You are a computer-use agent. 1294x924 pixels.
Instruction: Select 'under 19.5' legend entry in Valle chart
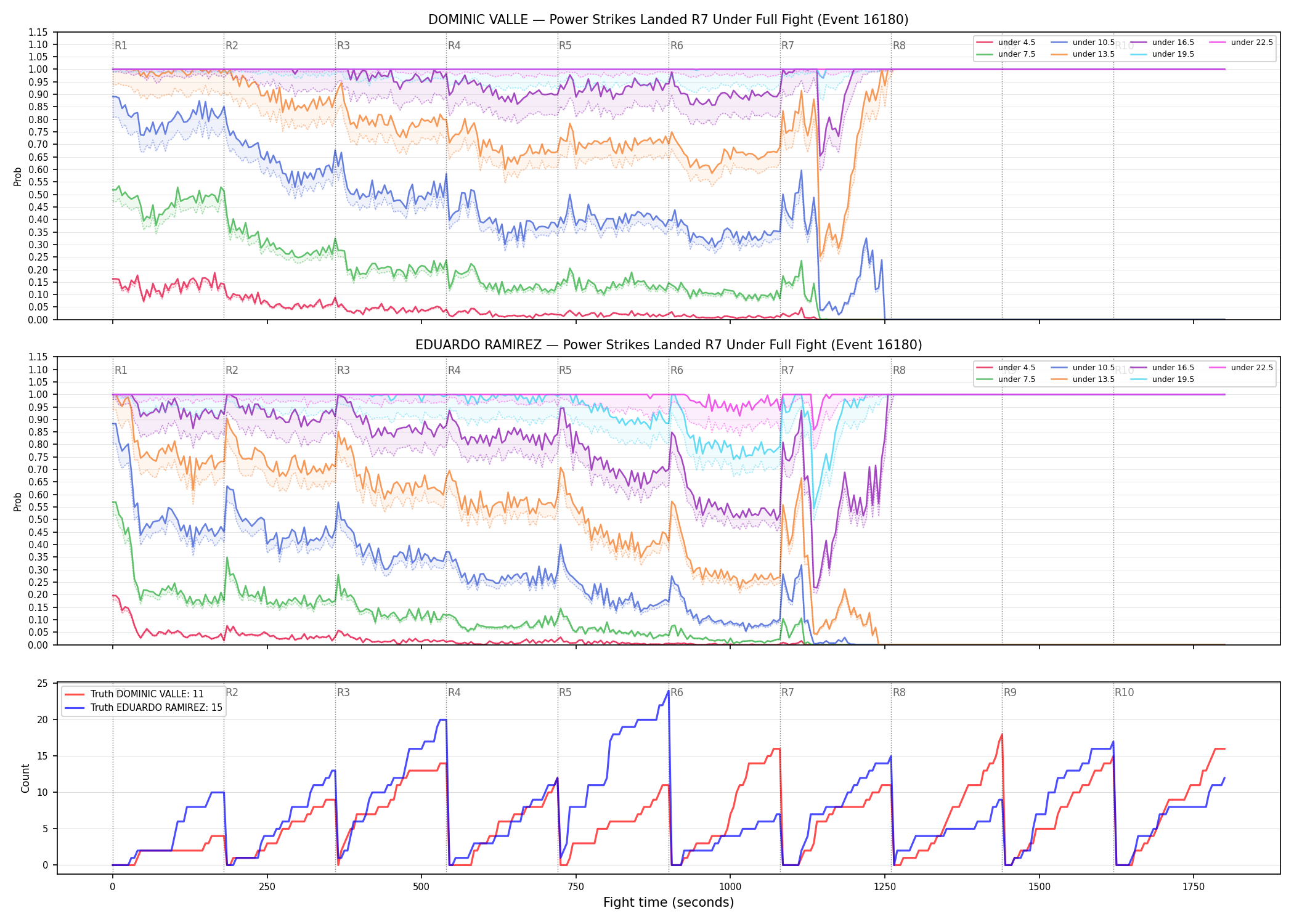coord(1162,54)
